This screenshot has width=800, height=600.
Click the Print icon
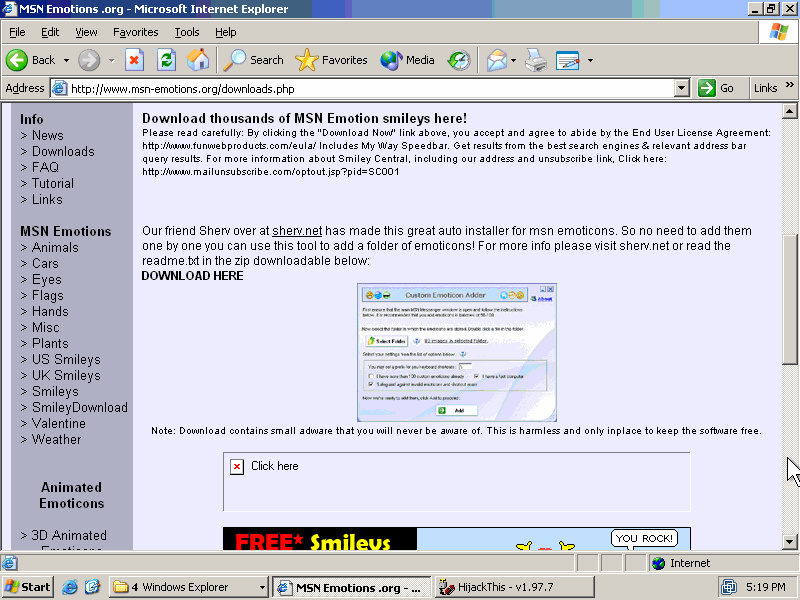(536, 60)
